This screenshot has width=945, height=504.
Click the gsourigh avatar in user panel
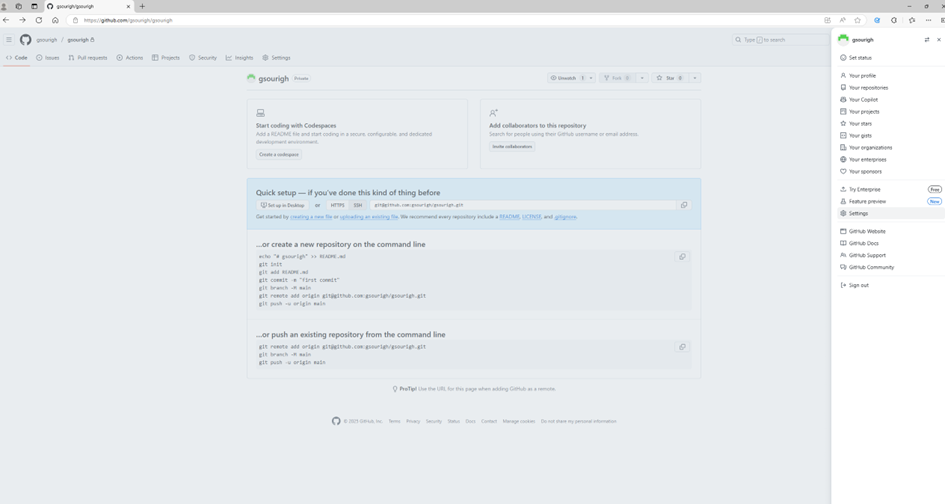[843, 39]
